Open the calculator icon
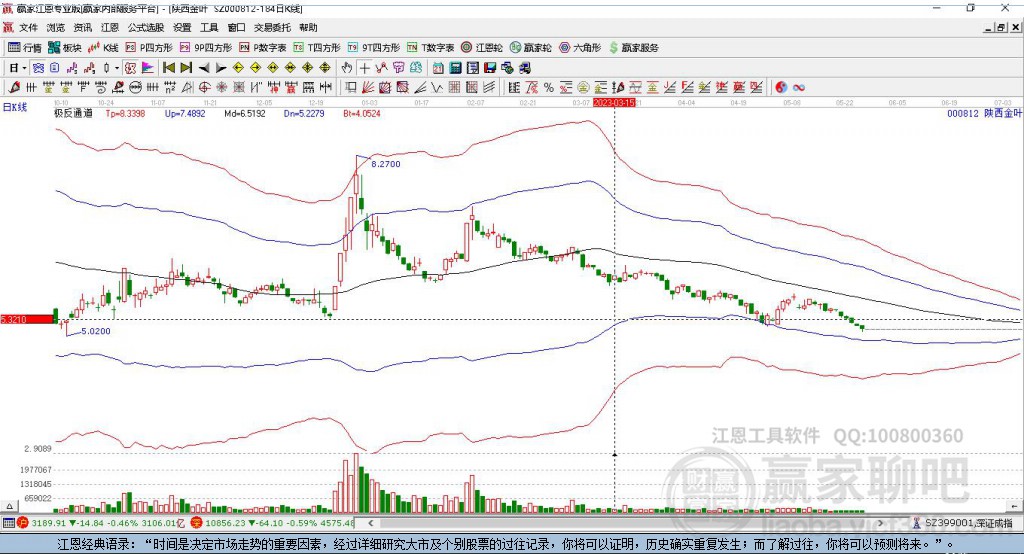1024x554 pixels. pyautogui.click(x=456, y=68)
